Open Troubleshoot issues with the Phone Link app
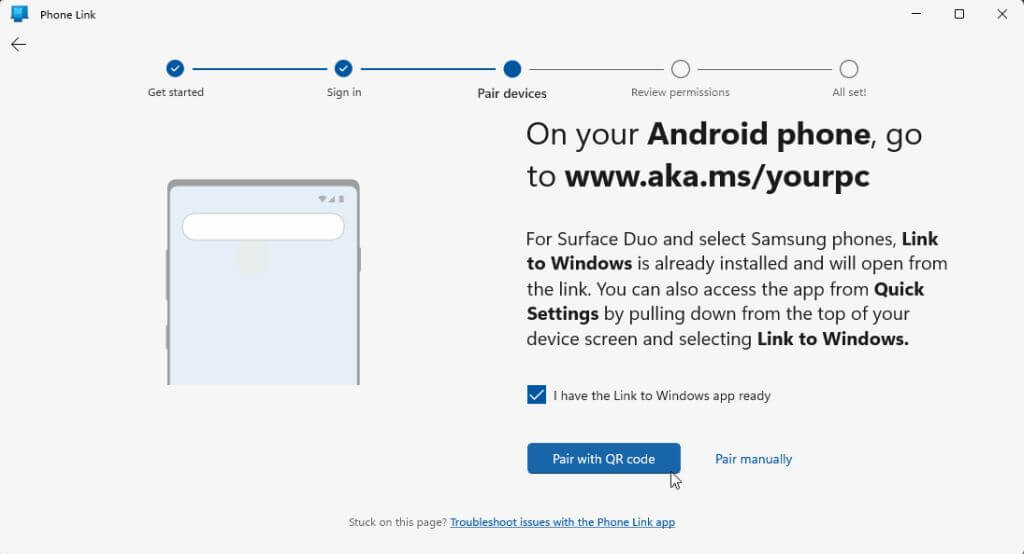The image size is (1024, 554). tap(562, 522)
